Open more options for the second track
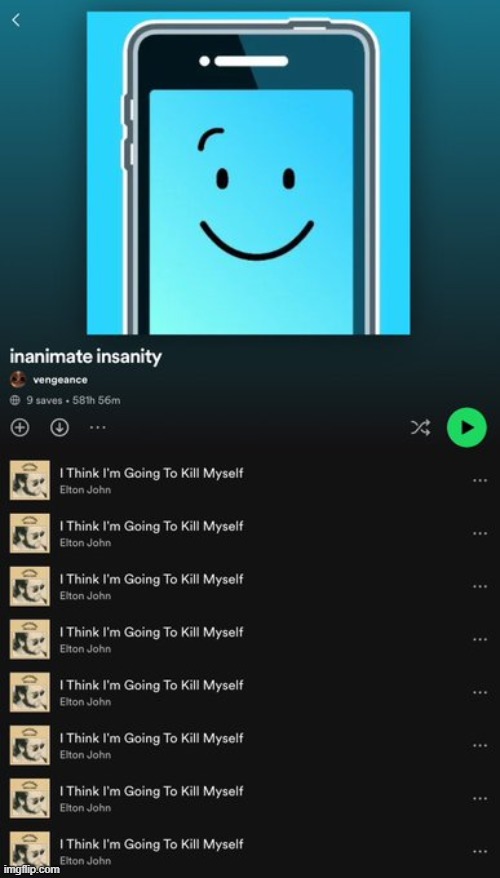Viewport: 500px width, 878px height. point(480,534)
